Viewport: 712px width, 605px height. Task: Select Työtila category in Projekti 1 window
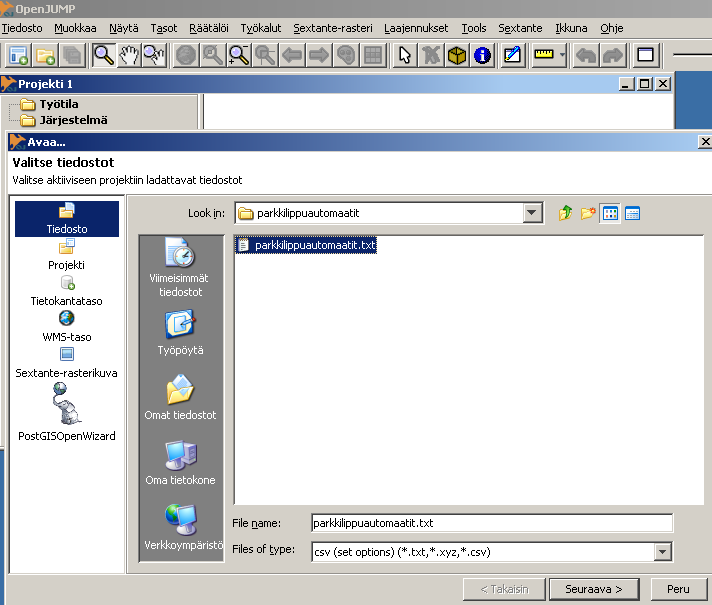point(49,104)
